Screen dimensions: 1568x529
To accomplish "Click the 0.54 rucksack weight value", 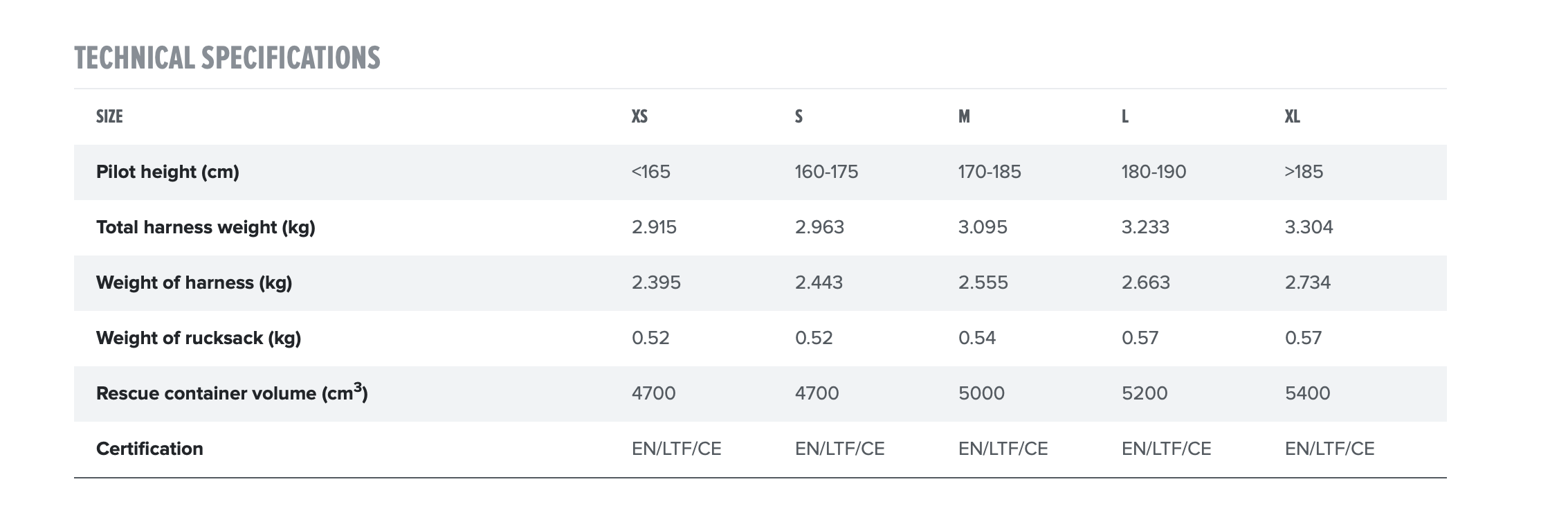I will click(x=977, y=338).
